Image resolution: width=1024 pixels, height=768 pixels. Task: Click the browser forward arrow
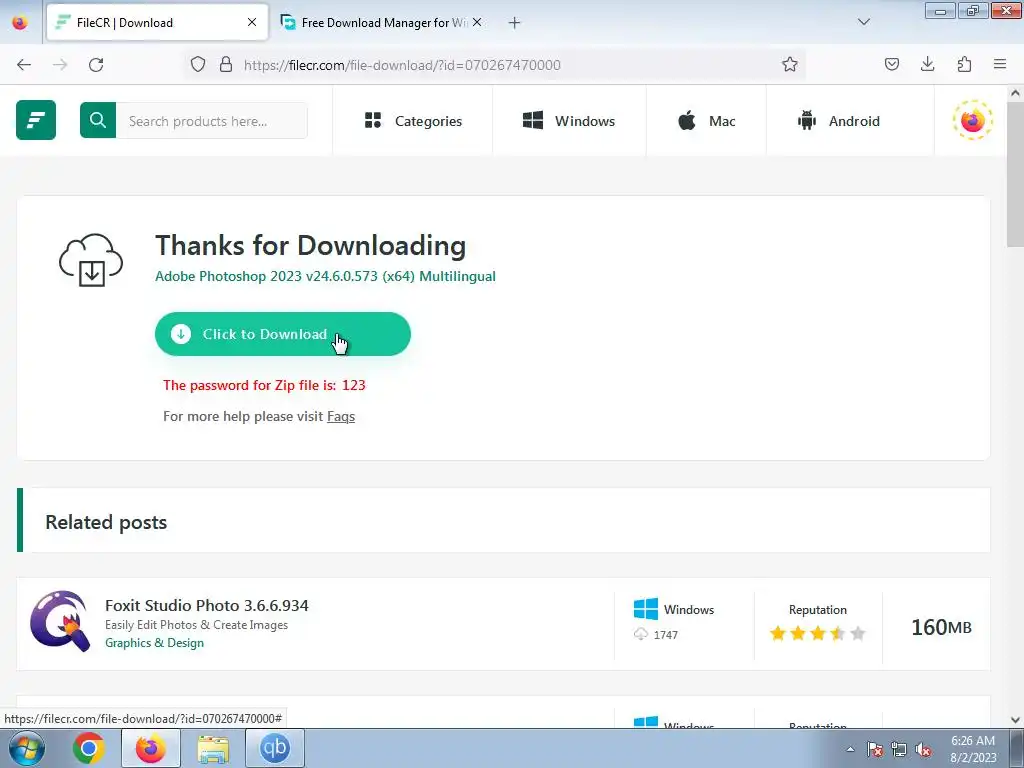coord(60,65)
